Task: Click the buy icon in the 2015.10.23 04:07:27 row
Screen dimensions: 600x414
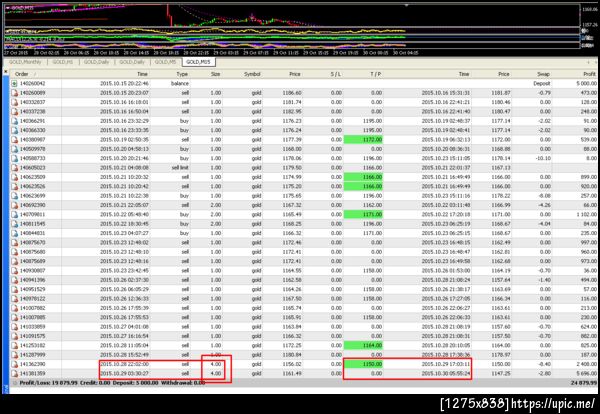Action: [15, 233]
